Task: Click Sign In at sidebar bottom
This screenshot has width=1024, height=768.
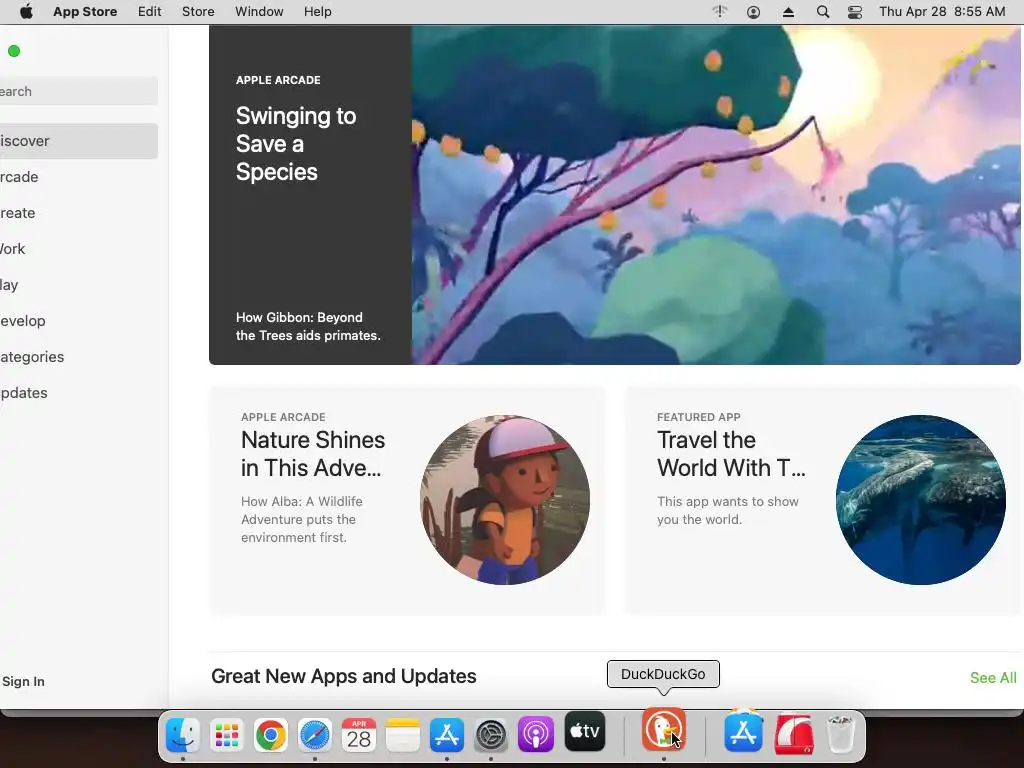Action: click(x=23, y=681)
